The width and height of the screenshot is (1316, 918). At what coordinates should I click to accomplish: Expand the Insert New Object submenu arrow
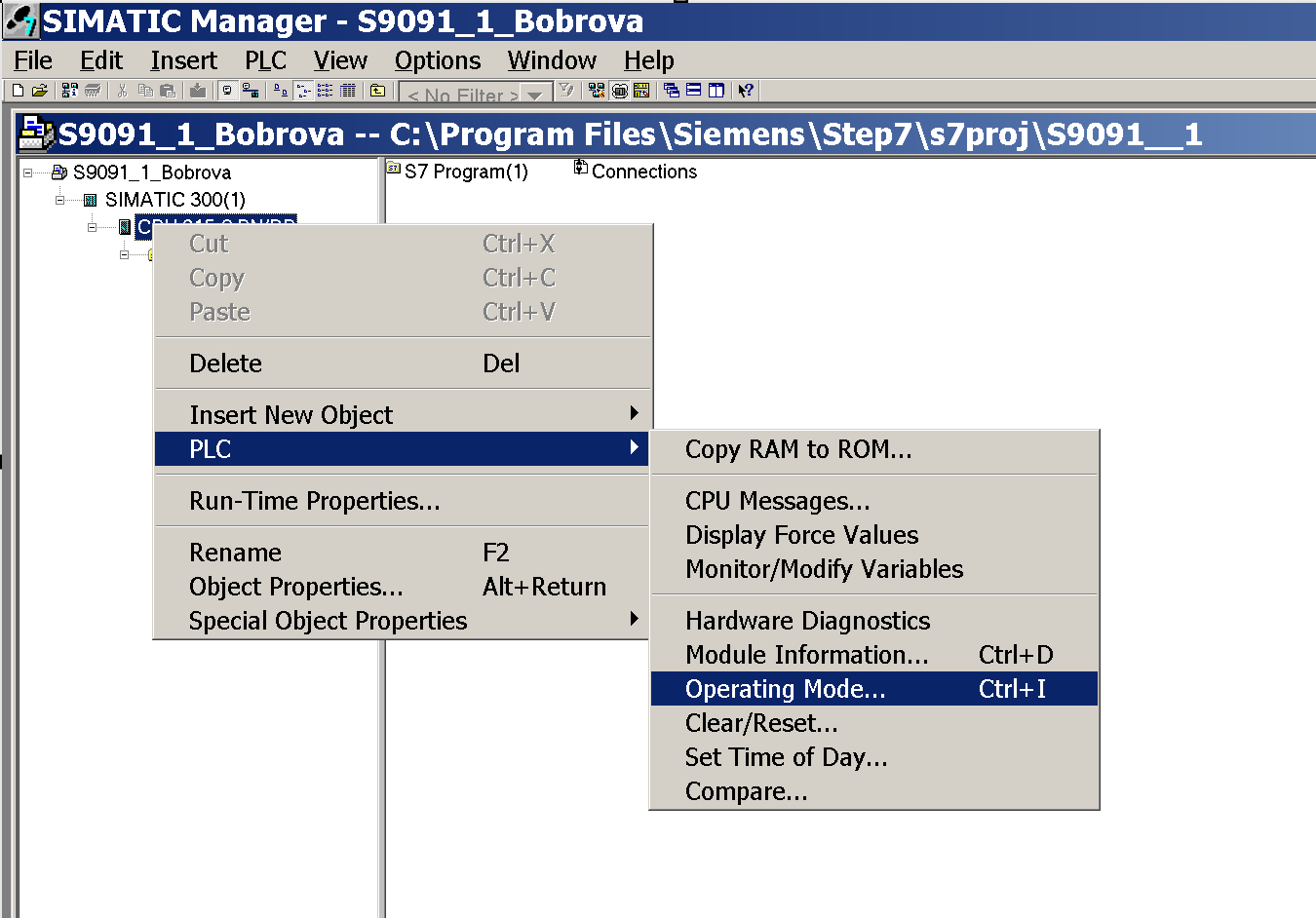pyautogui.click(x=634, y=413)
